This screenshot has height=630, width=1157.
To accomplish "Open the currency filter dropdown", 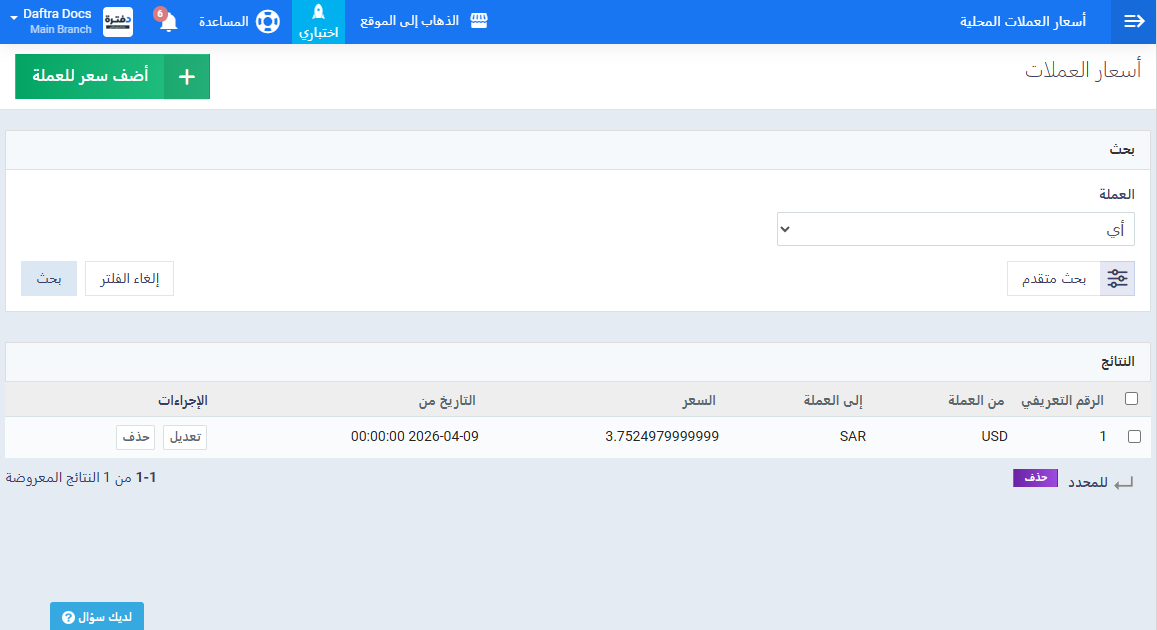I will pyautogui.click(x=955, y=229).
